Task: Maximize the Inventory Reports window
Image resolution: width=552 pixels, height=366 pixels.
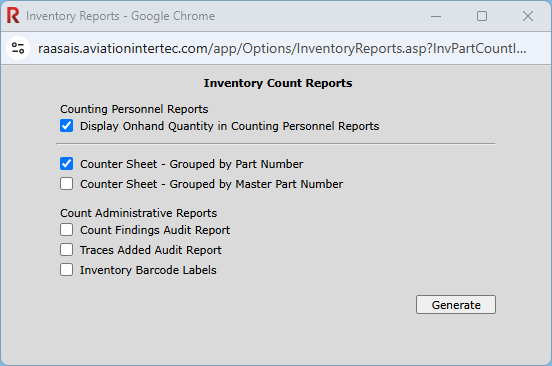Action: coord(482,16)
